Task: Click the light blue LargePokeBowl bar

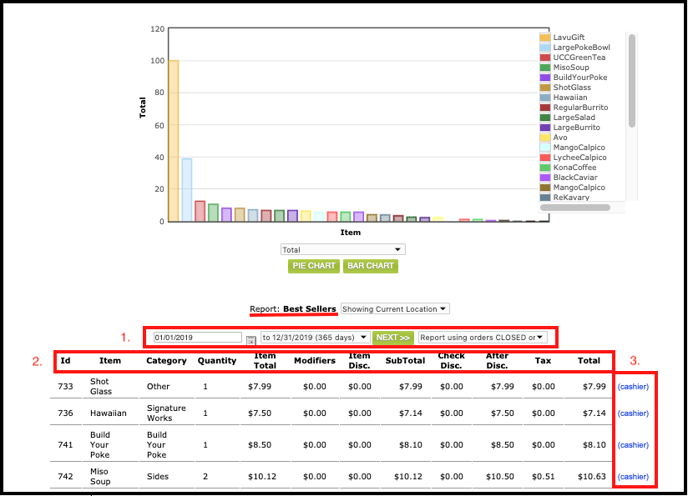Action: [187, 190]
